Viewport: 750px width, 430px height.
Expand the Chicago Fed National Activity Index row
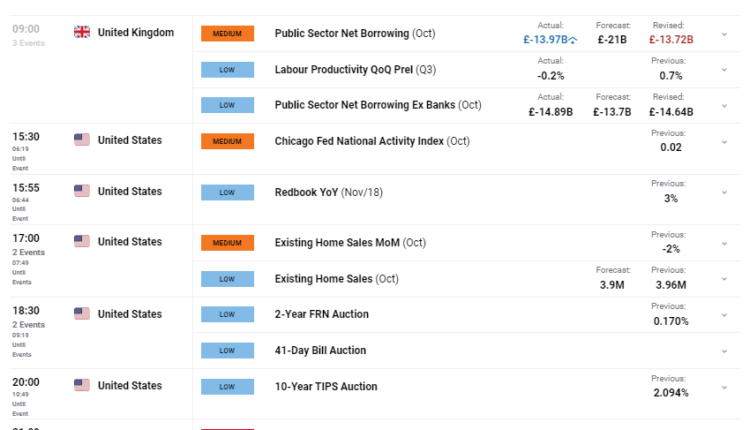point(724,142)
